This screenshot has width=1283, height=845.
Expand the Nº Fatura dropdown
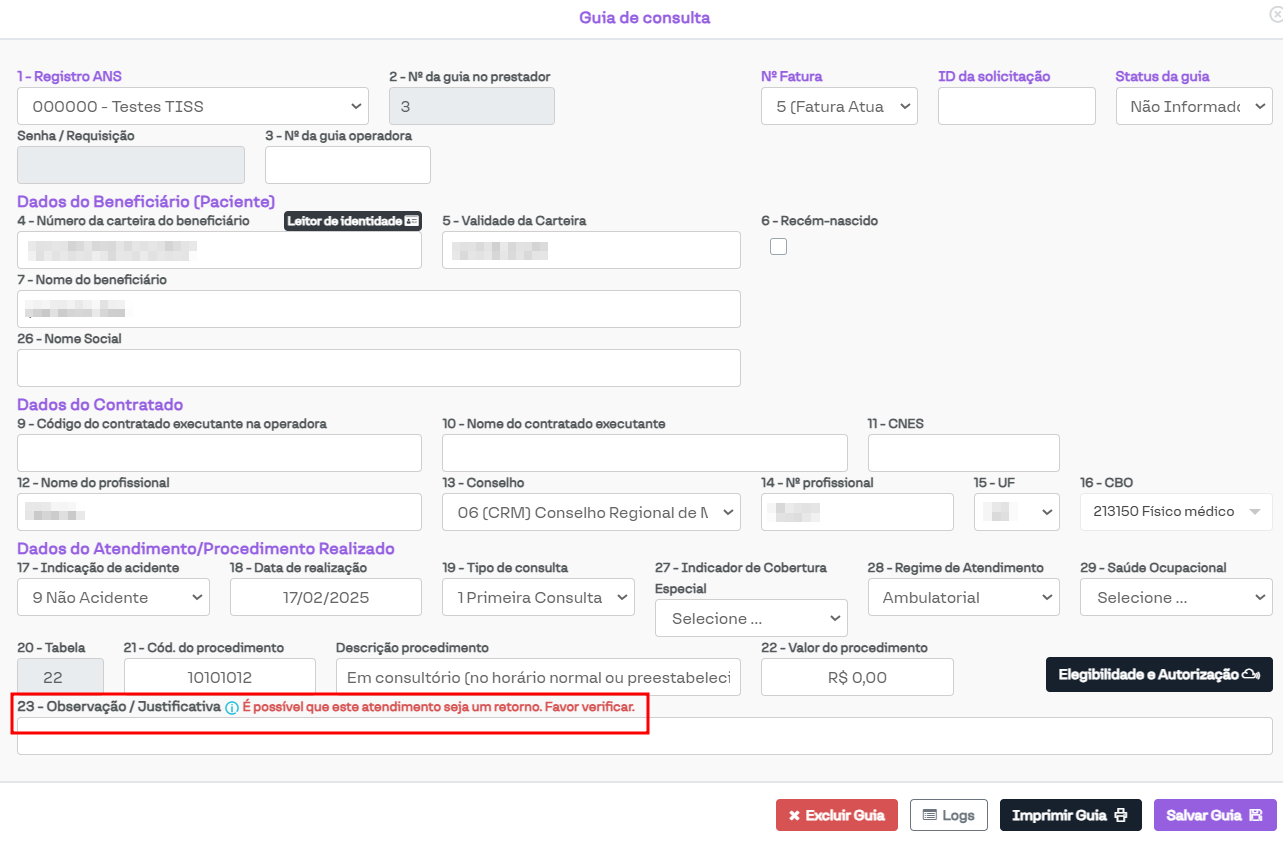click(x=839, y=106)
